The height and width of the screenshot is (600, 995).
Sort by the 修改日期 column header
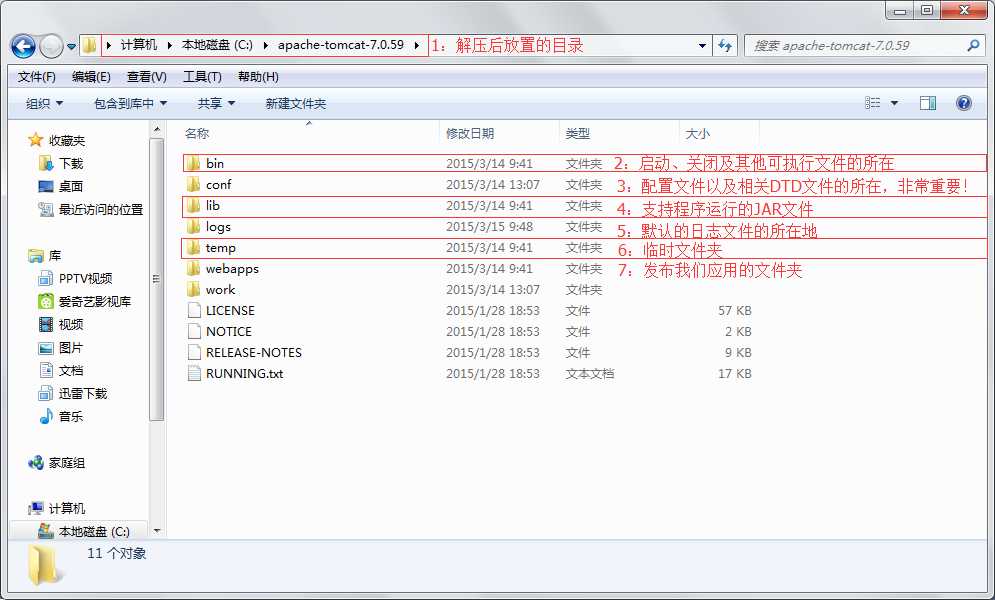pos(470,133)
